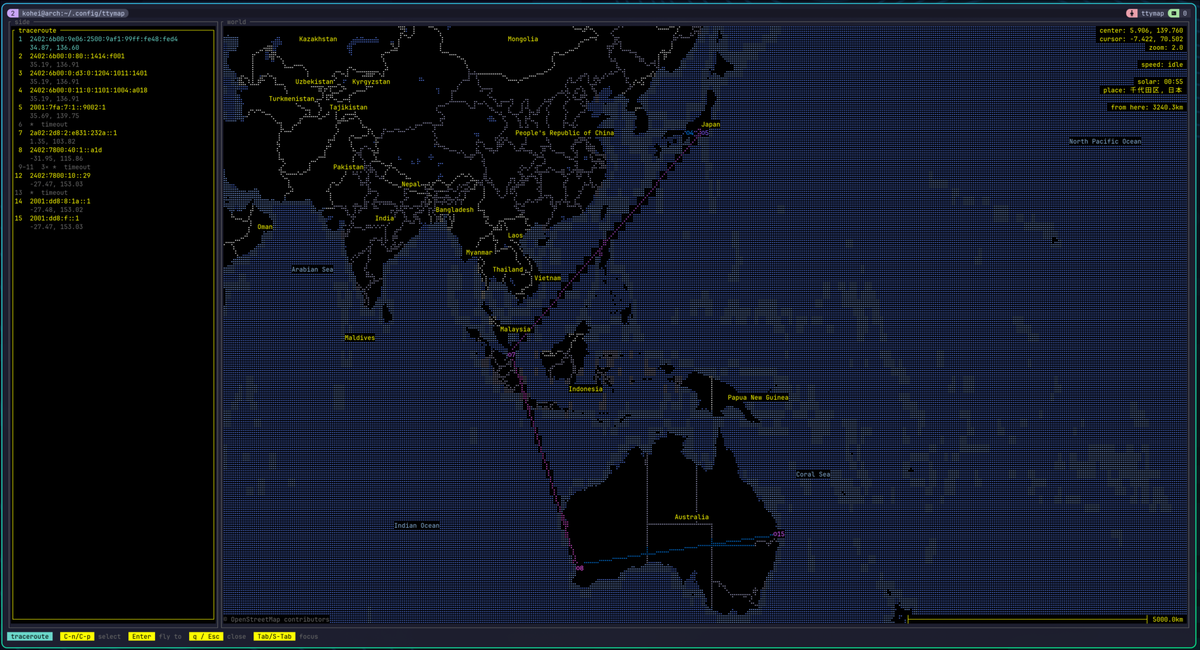Click the purple session number badge at top left
The width and height of the screenshot is (1200, 650).
(x=13, y=13)
